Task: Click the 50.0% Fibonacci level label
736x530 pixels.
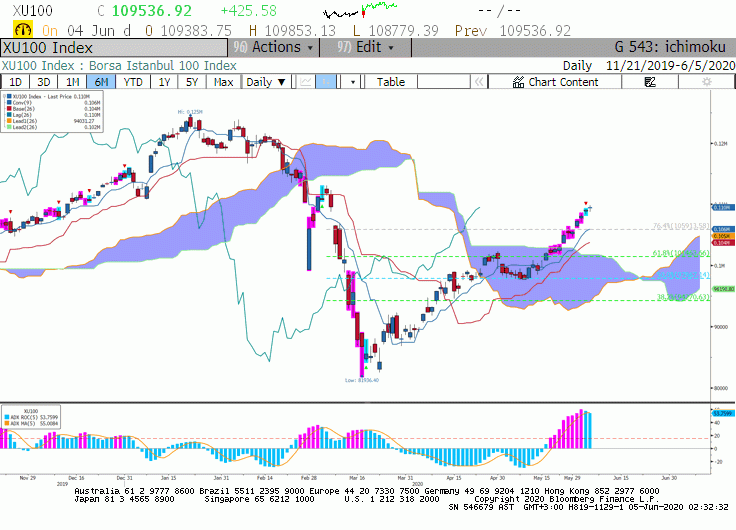Action: pyautogui.click(x=683, y=275)
